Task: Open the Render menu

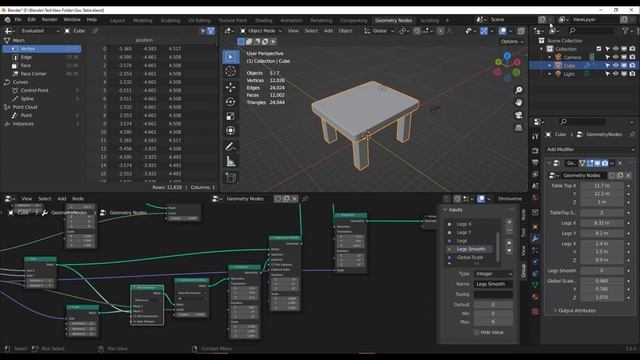Action: coord(49,20)
